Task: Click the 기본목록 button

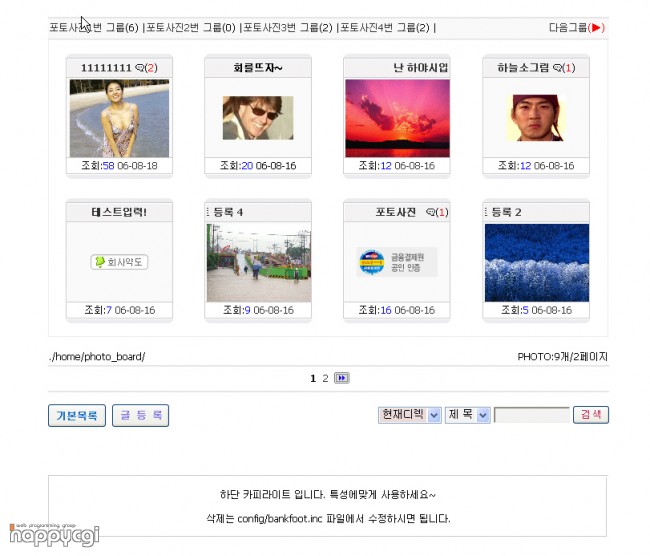Action: (77, 415)
